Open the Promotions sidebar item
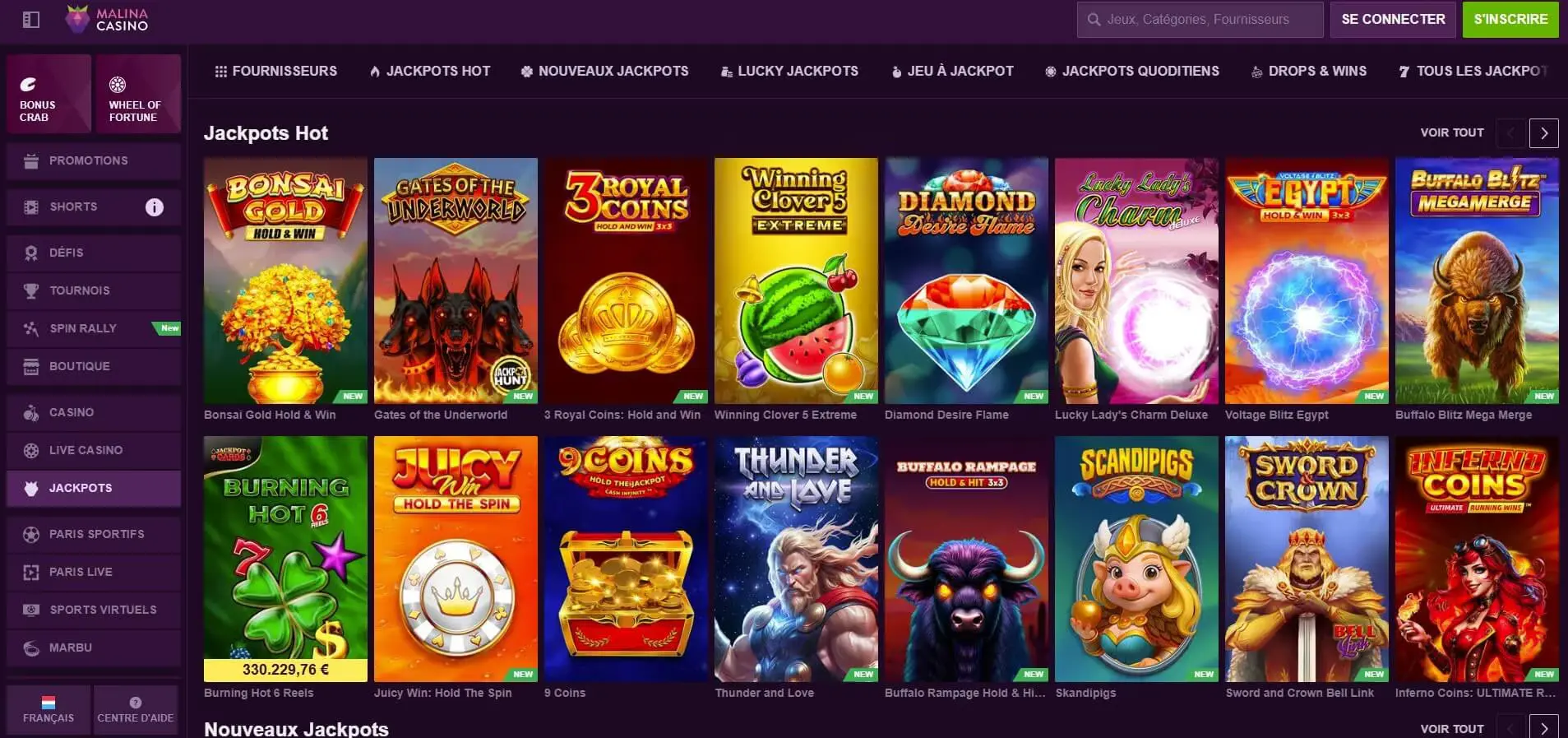Image resolution: width=1568 pixels, height=738 pixels. (x=94, y=161)
